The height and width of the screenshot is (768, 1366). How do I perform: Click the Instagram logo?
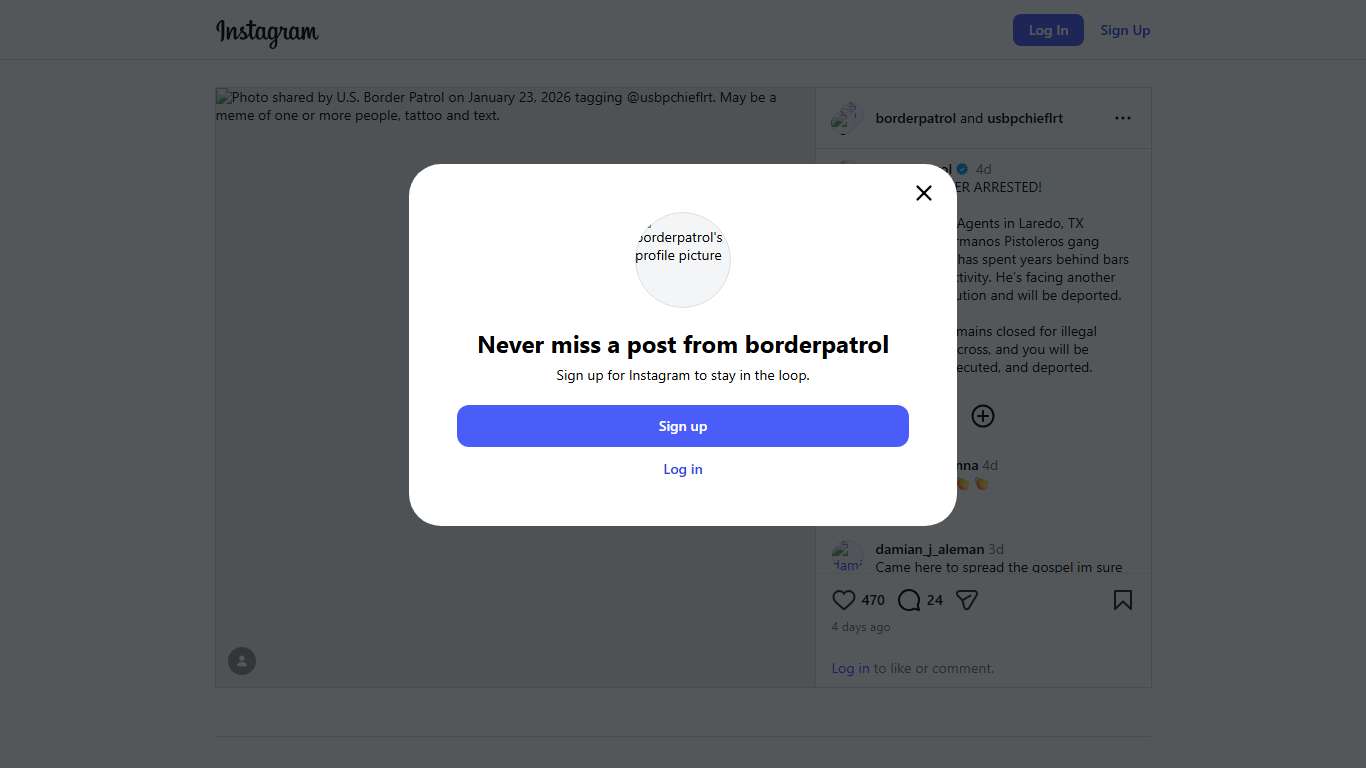267,31
